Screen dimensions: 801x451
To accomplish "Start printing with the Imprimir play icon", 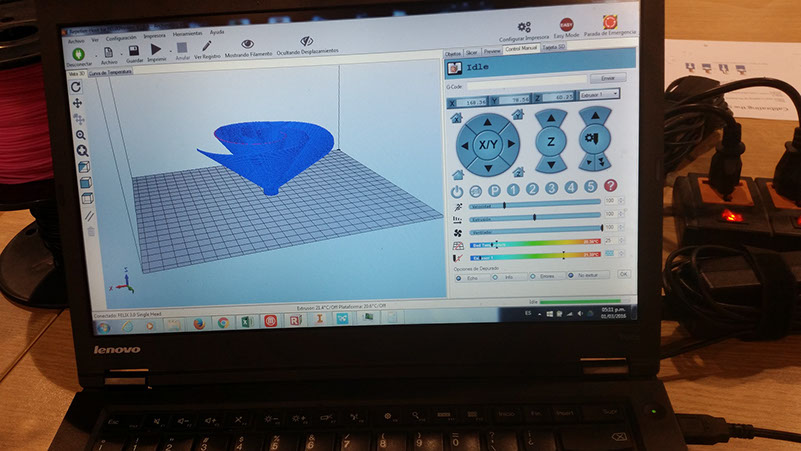I will (x=156, y=49).
